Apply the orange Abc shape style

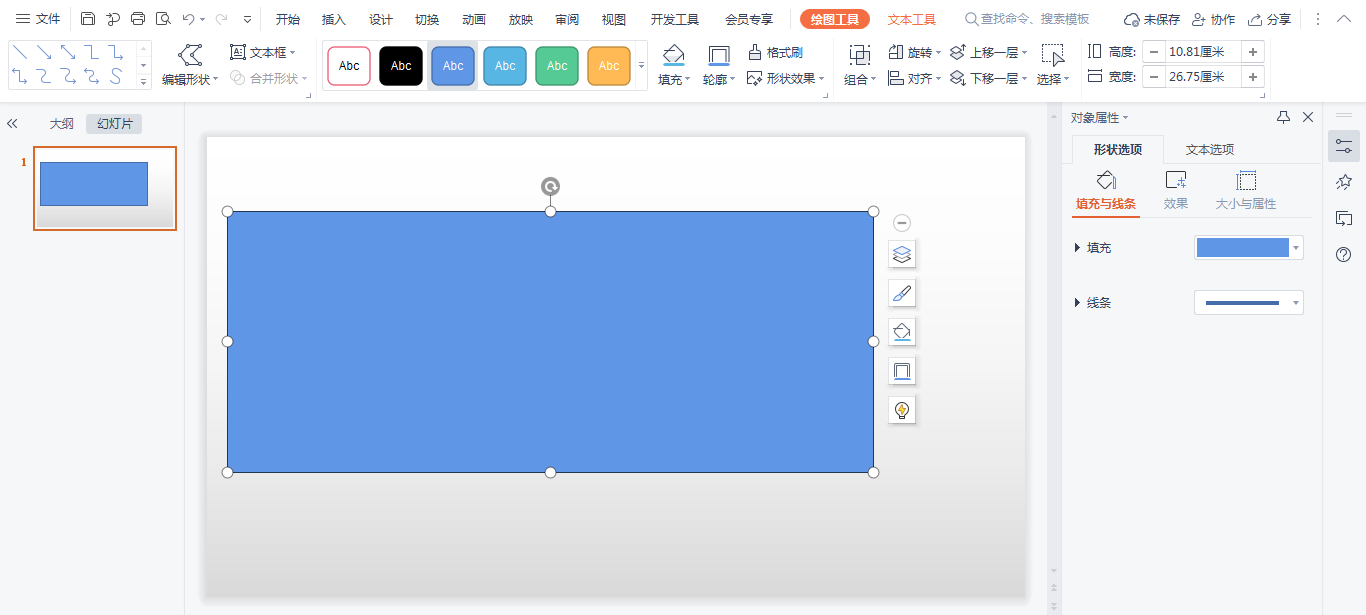[609, 66]
